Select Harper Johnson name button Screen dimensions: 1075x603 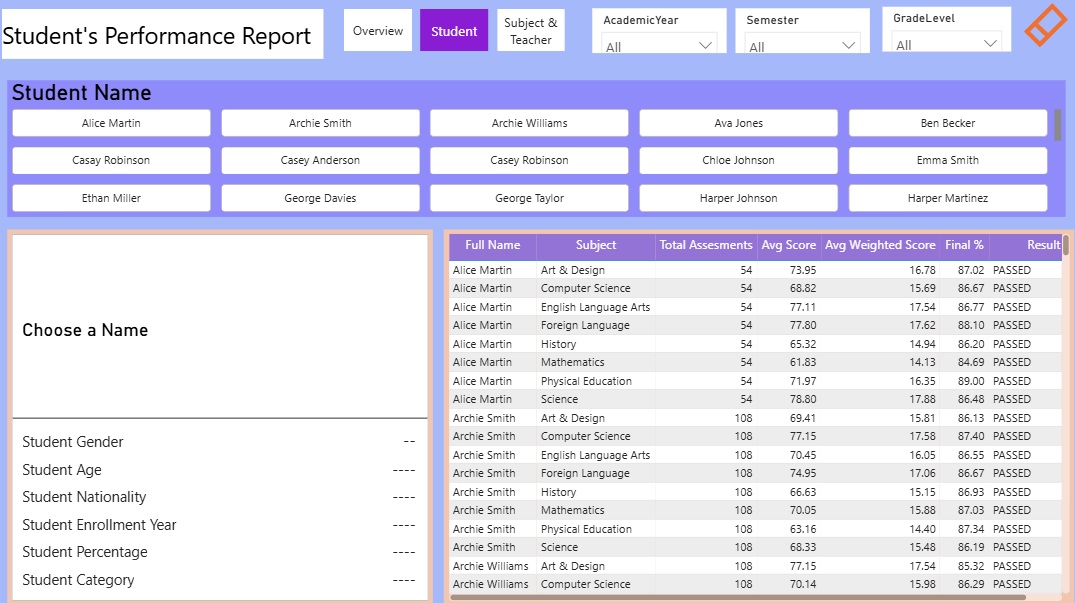point(738,198)
